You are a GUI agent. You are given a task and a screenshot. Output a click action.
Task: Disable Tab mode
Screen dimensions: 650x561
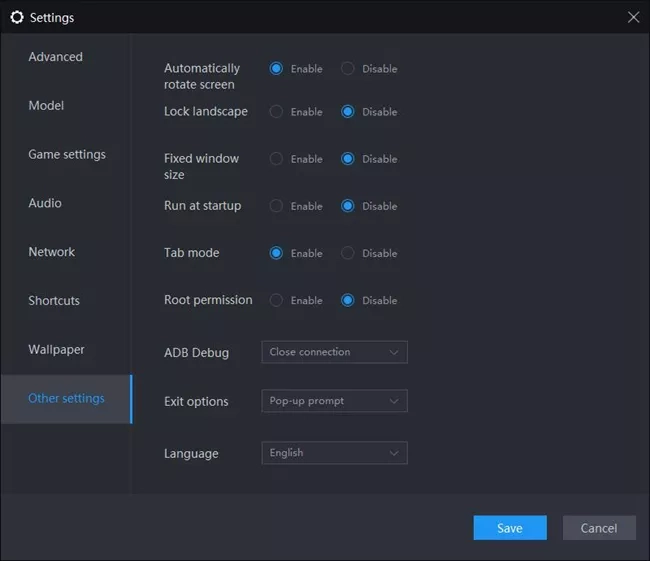(x=348, y=253)
